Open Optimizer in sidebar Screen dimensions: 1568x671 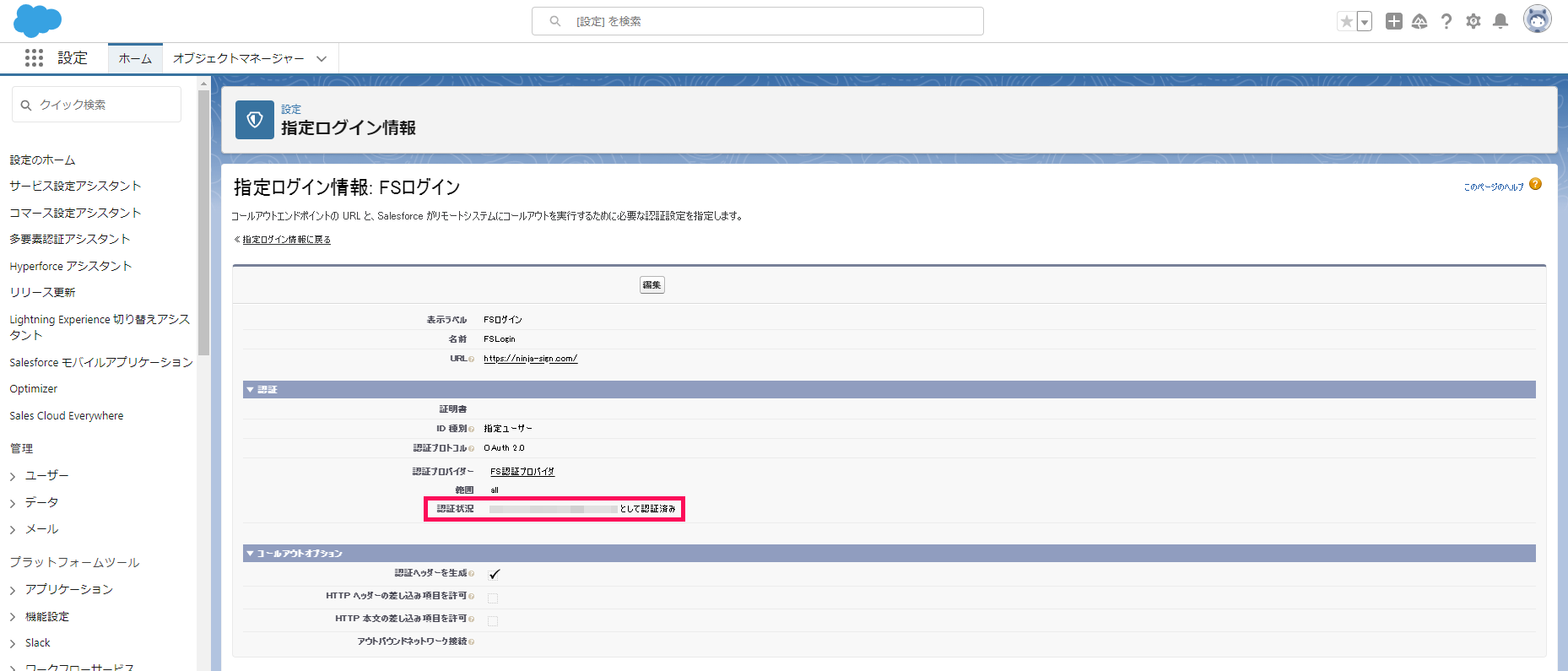click(x=34, y=389)
